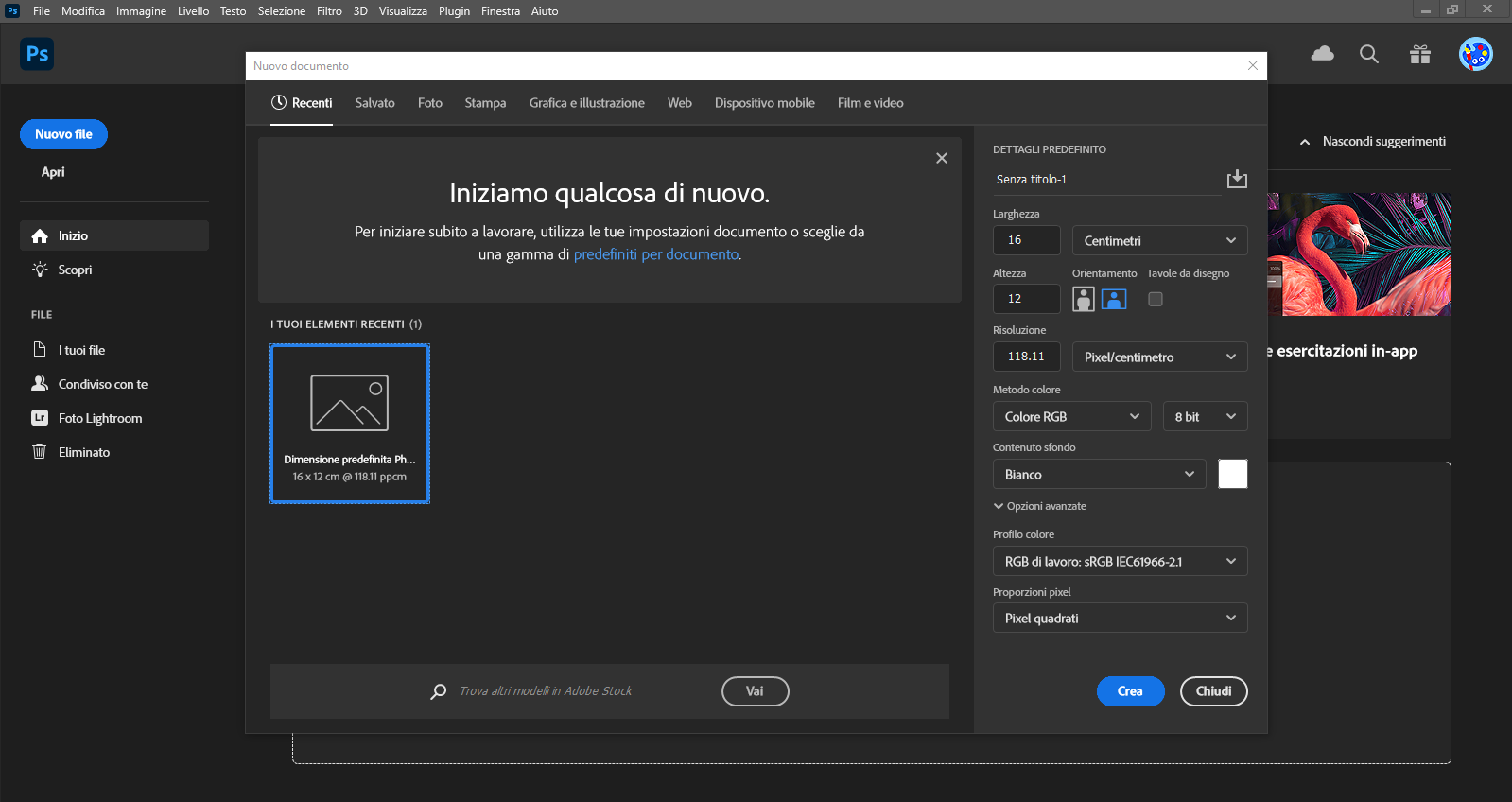1512x802 pixels.
Task: Collapse Nascondi suggerimenti panel
Action: [1373, 141]
